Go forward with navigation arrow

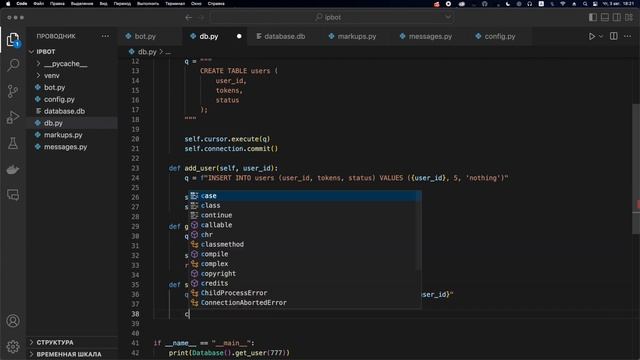(201, 17)
